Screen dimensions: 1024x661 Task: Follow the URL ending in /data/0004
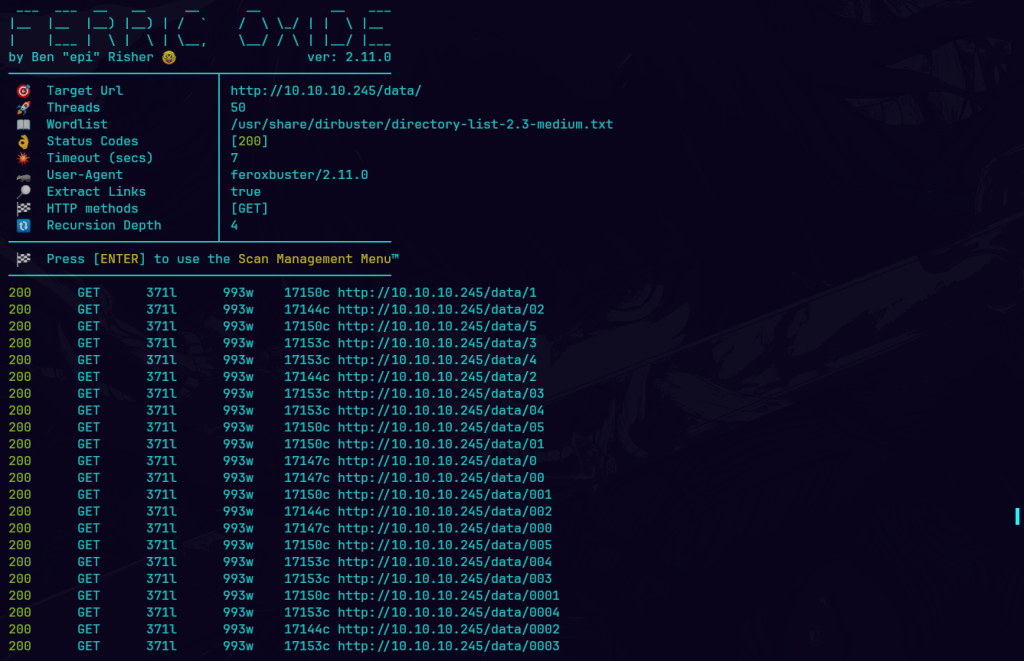click(448, 613)
